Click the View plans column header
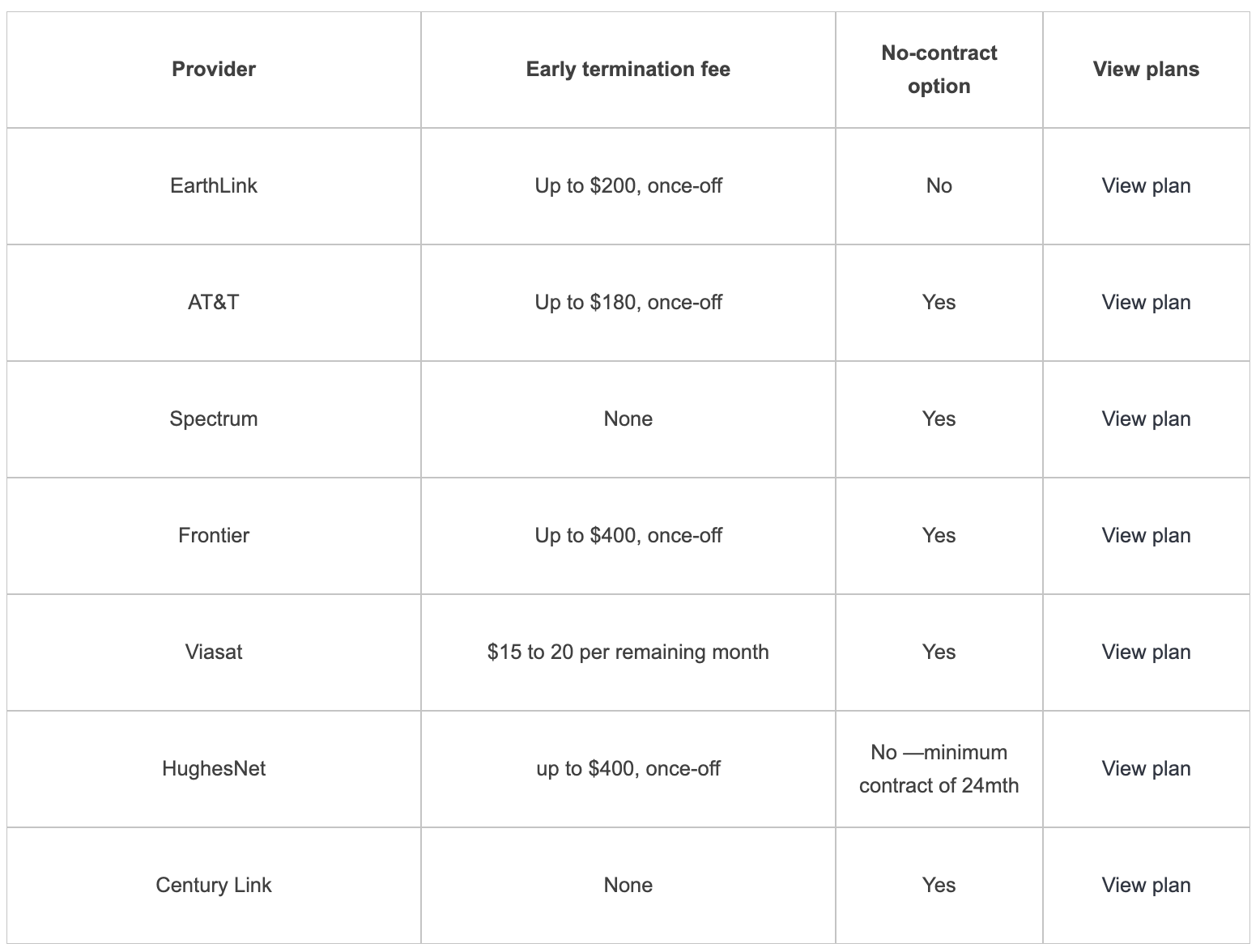 pyautogui.click(x=1146, y=70)
